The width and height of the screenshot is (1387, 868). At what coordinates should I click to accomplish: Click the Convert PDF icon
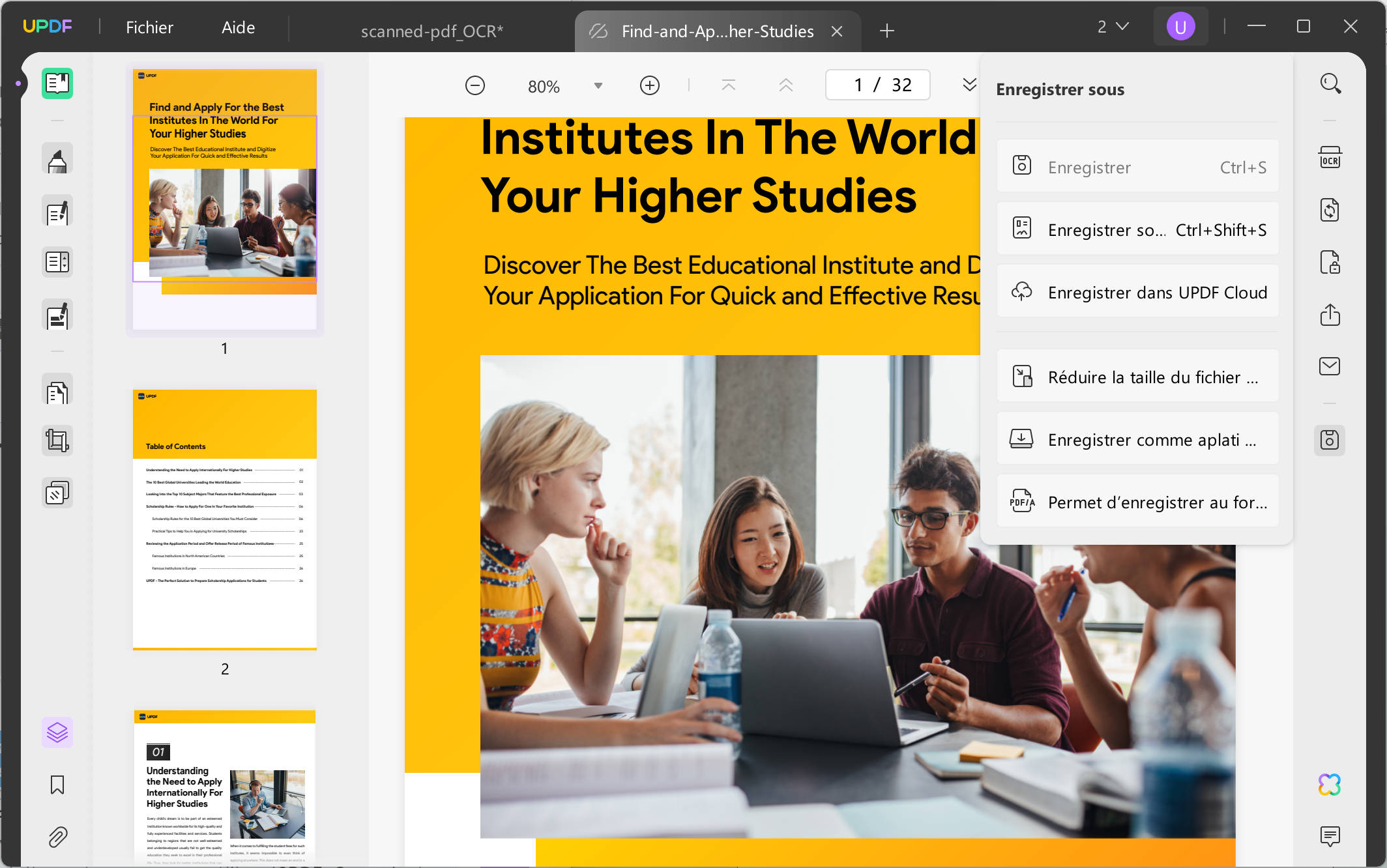click(x=1330, y=210)
